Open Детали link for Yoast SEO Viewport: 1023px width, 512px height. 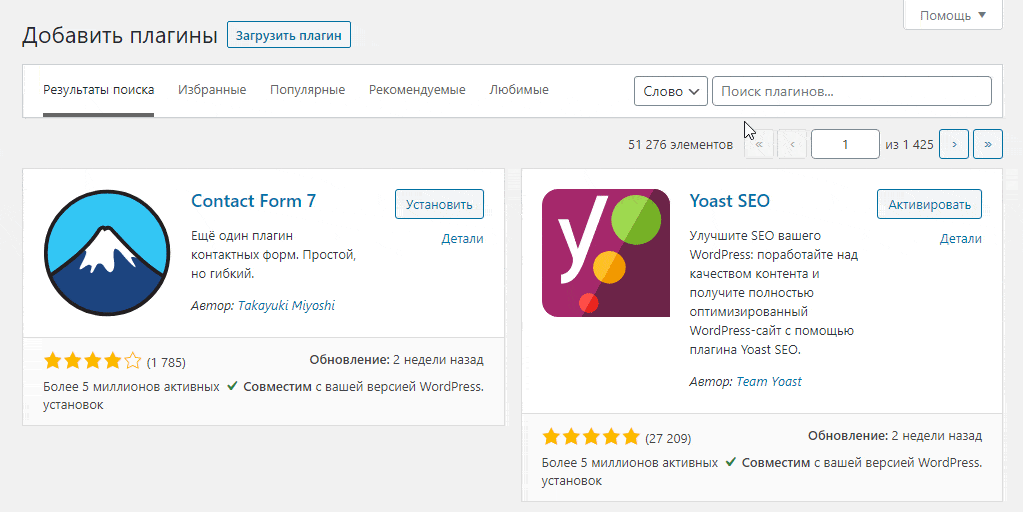960,239
